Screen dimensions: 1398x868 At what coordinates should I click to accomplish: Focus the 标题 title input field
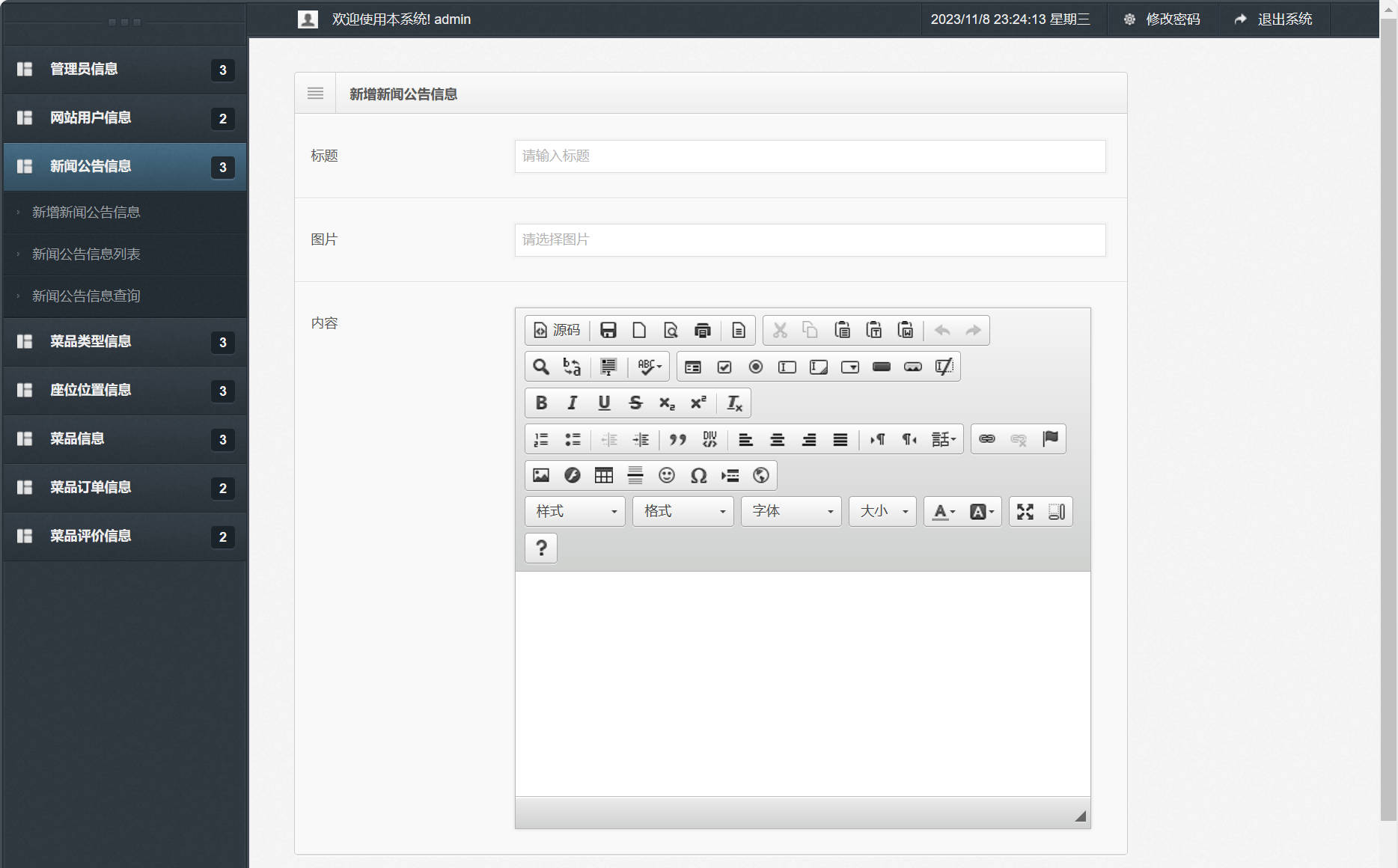click(x=810, y=156)
